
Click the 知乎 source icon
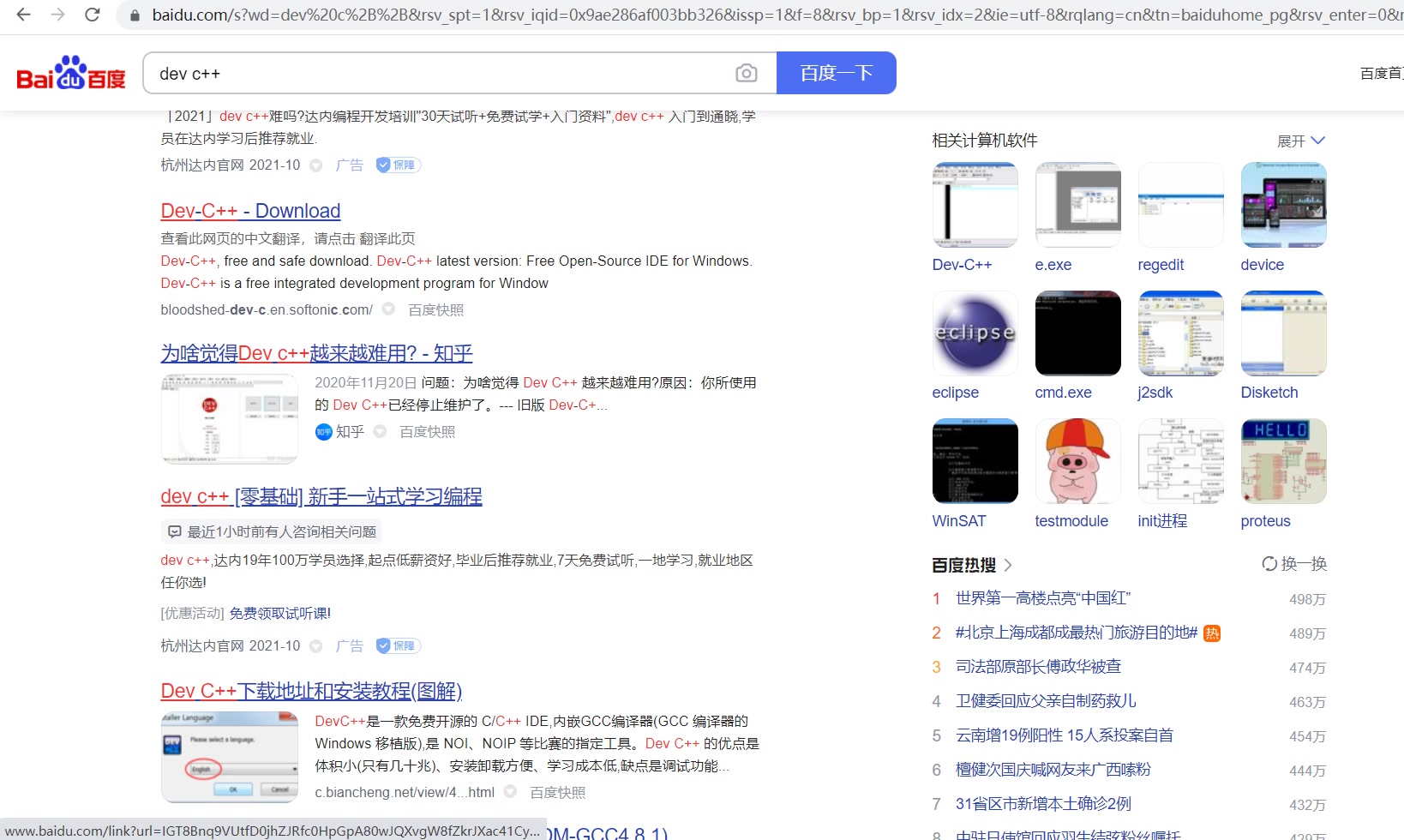click(x=323, y=432)
